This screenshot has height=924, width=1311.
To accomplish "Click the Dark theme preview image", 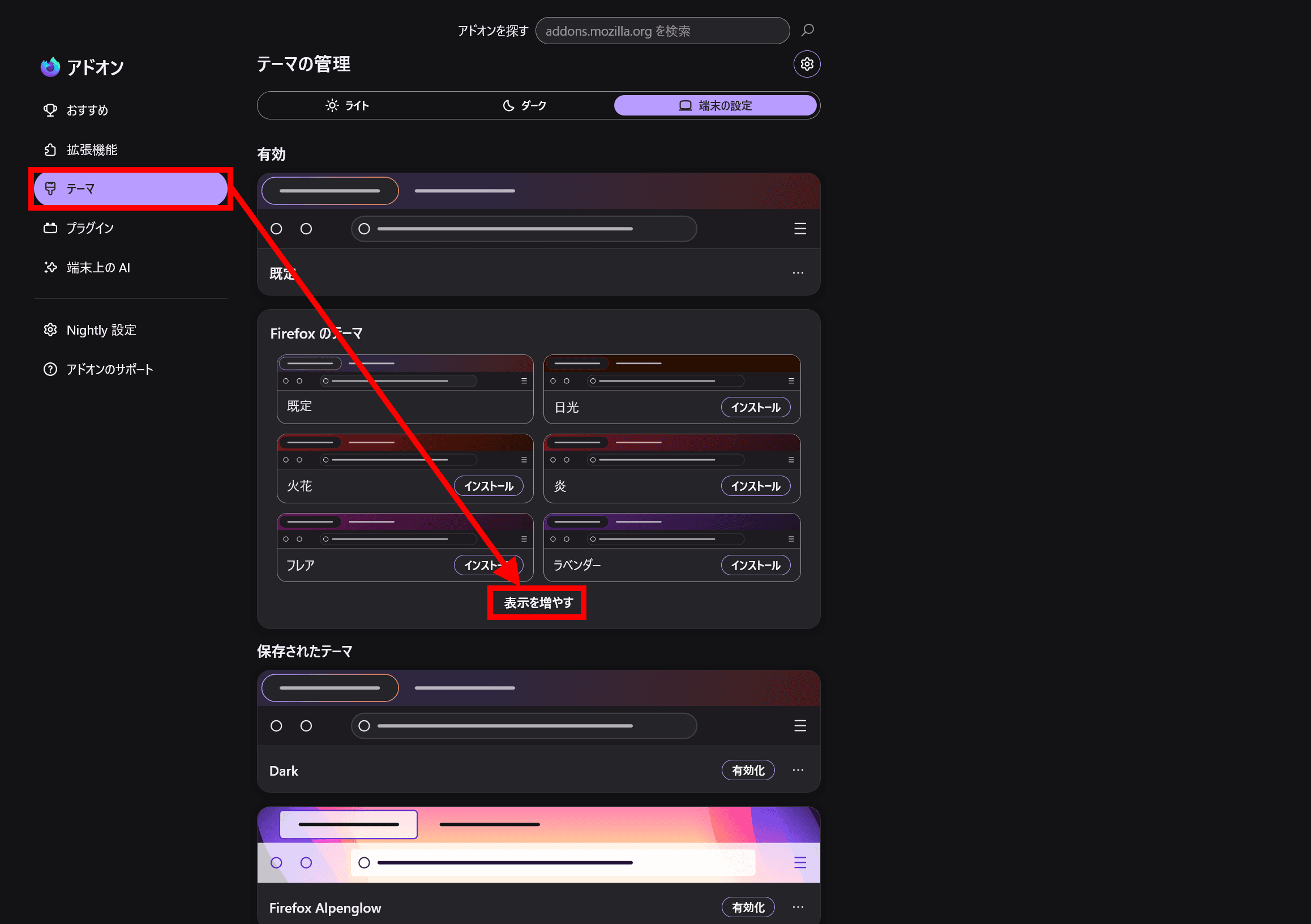I will point(538,708).
